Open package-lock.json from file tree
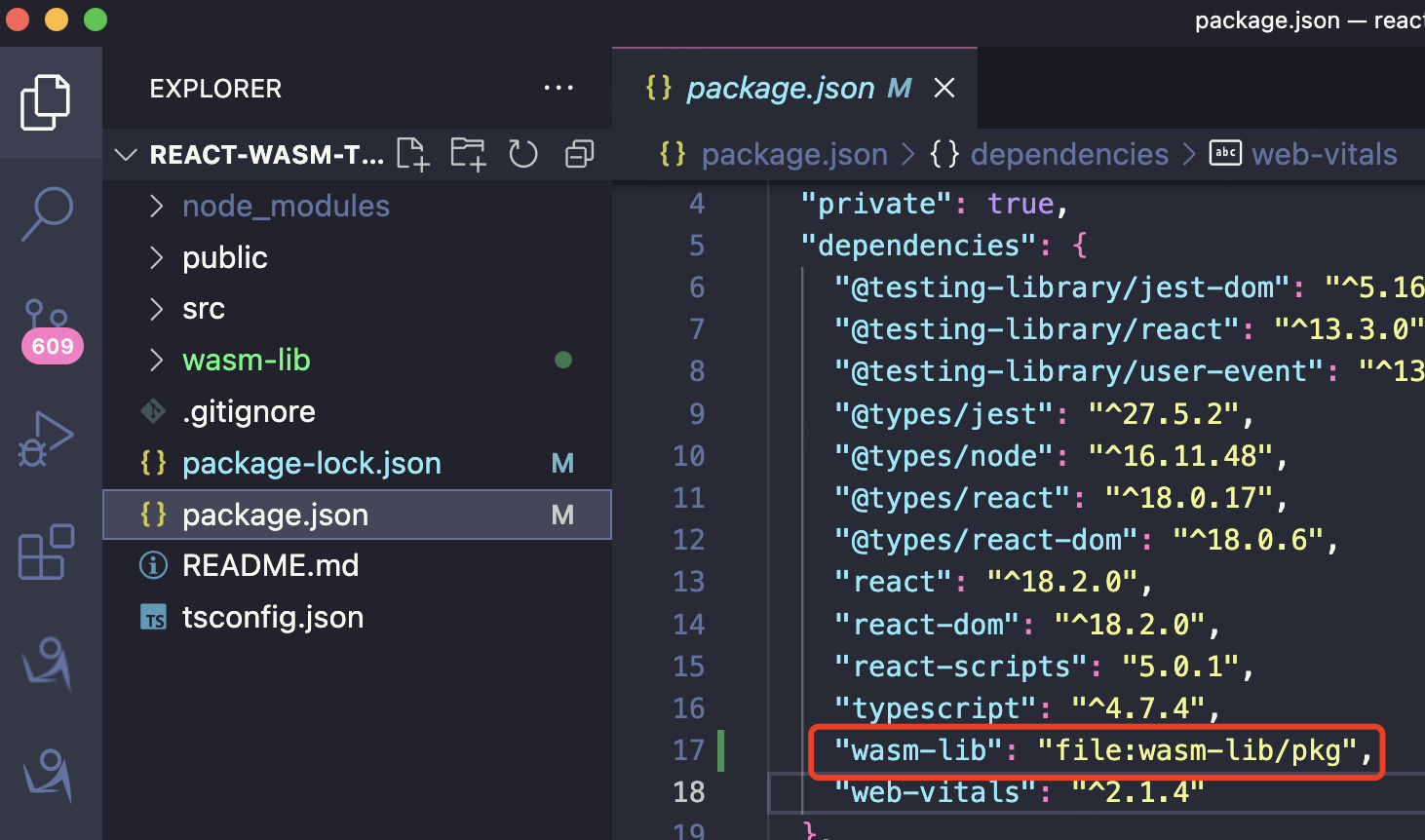Viewport: 1425px width, 840px height. tap(311, 464)
